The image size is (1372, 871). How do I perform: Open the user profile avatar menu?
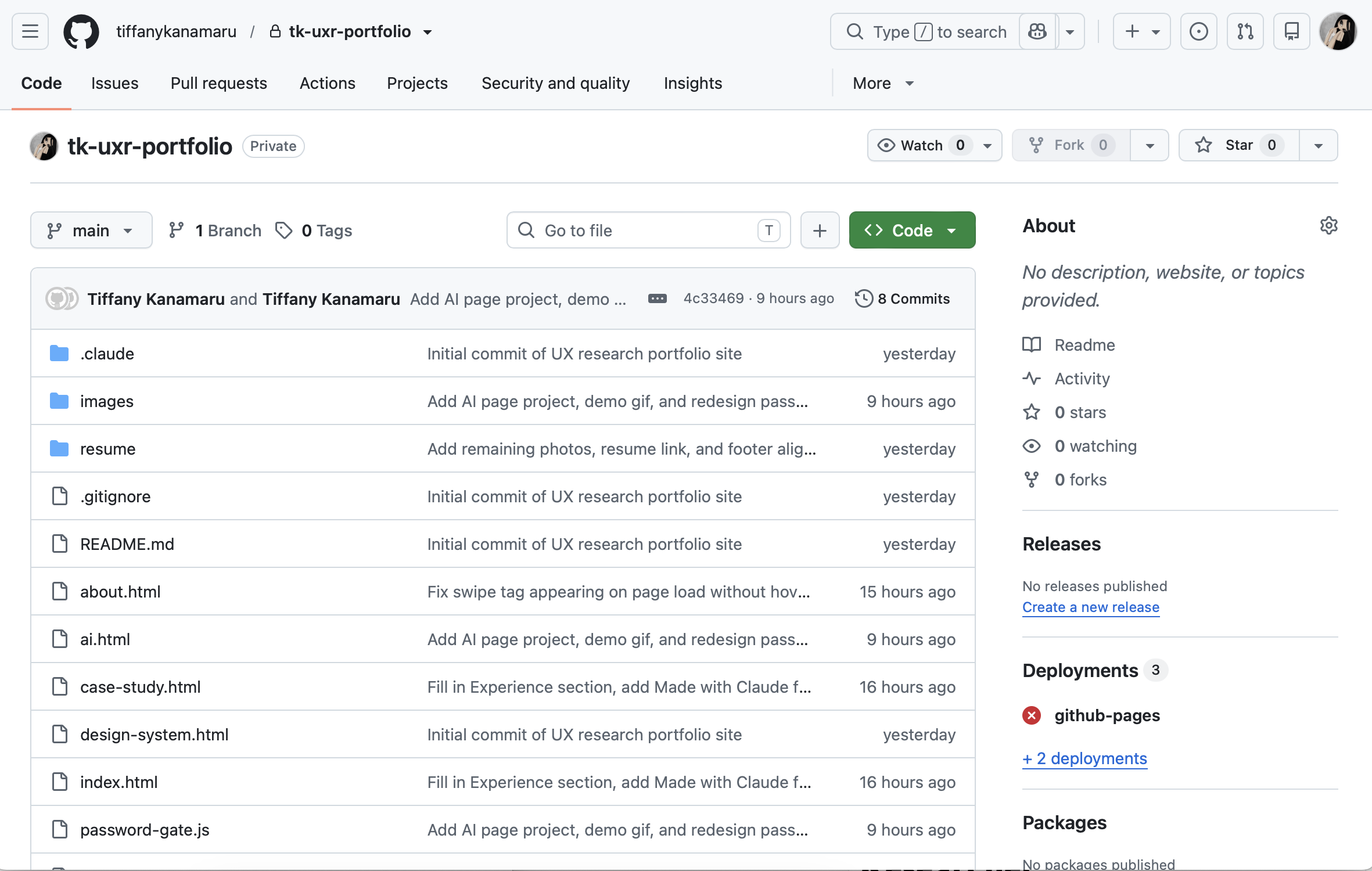[1338, 31]
